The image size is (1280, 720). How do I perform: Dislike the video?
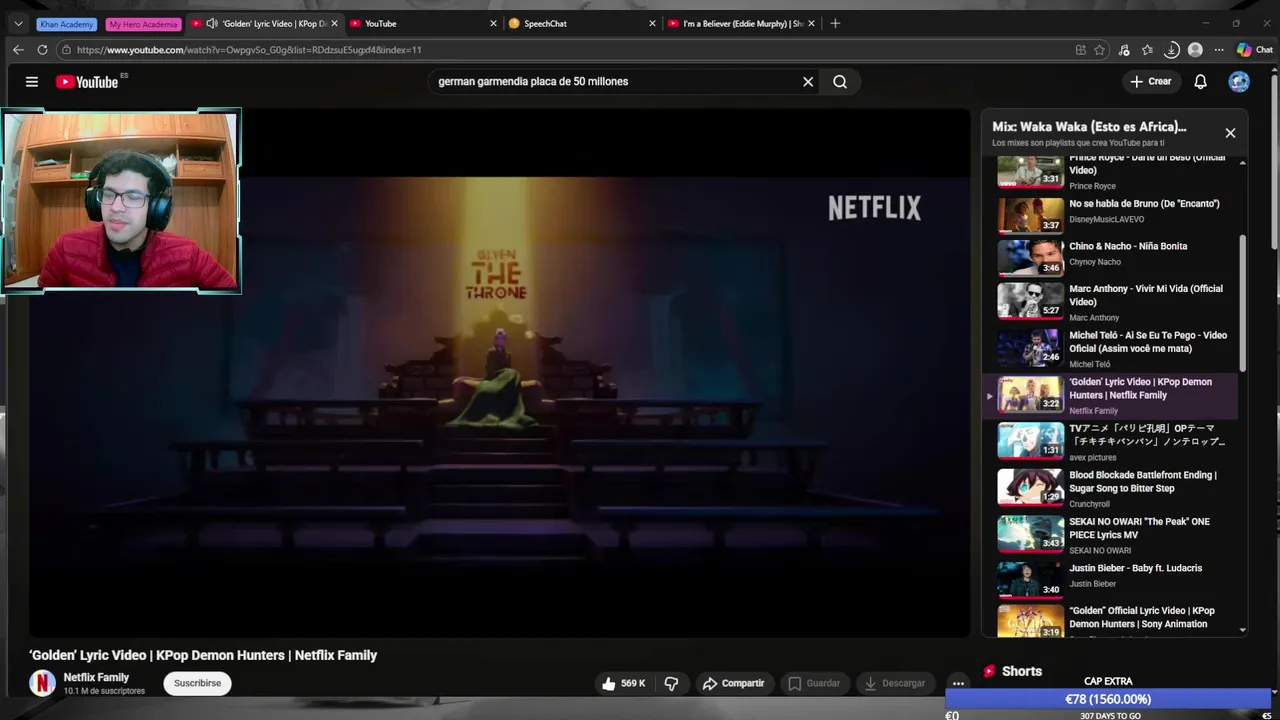click(x=671, y=683)
